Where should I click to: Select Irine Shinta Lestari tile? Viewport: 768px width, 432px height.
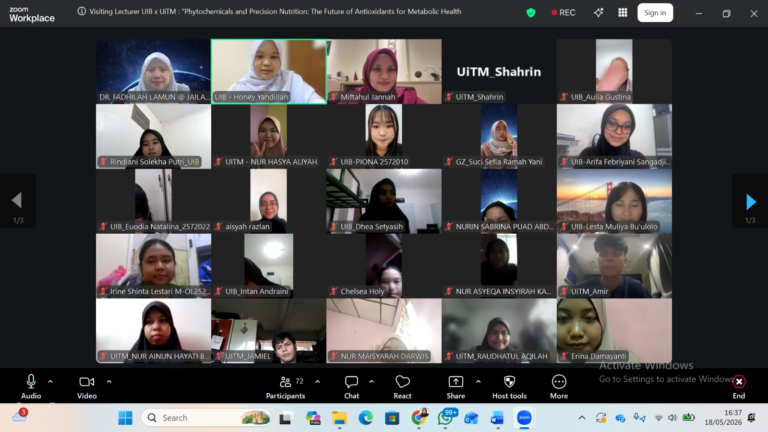153,265
